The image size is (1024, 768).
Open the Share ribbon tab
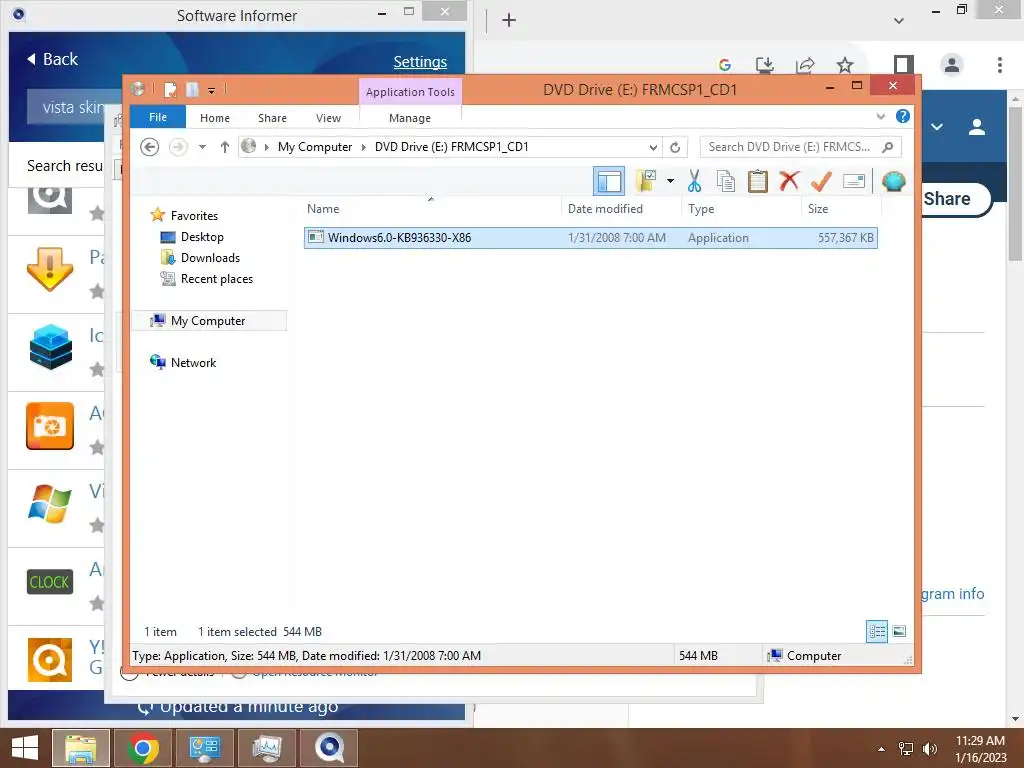(272, 118)
